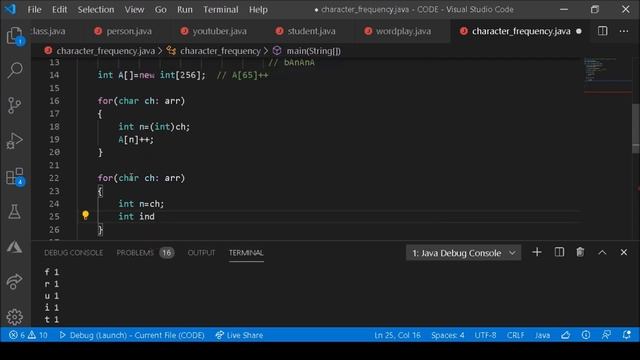Kill terminal with the trash icon

(580, 252)
